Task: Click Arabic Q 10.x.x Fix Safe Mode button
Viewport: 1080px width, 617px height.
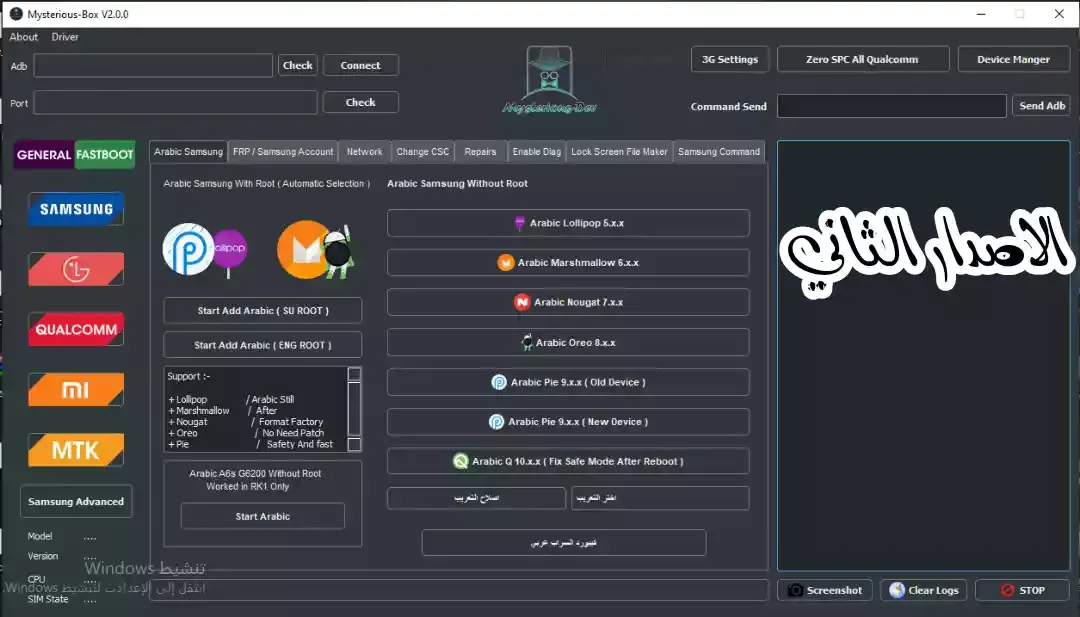Action: point(568,461)
